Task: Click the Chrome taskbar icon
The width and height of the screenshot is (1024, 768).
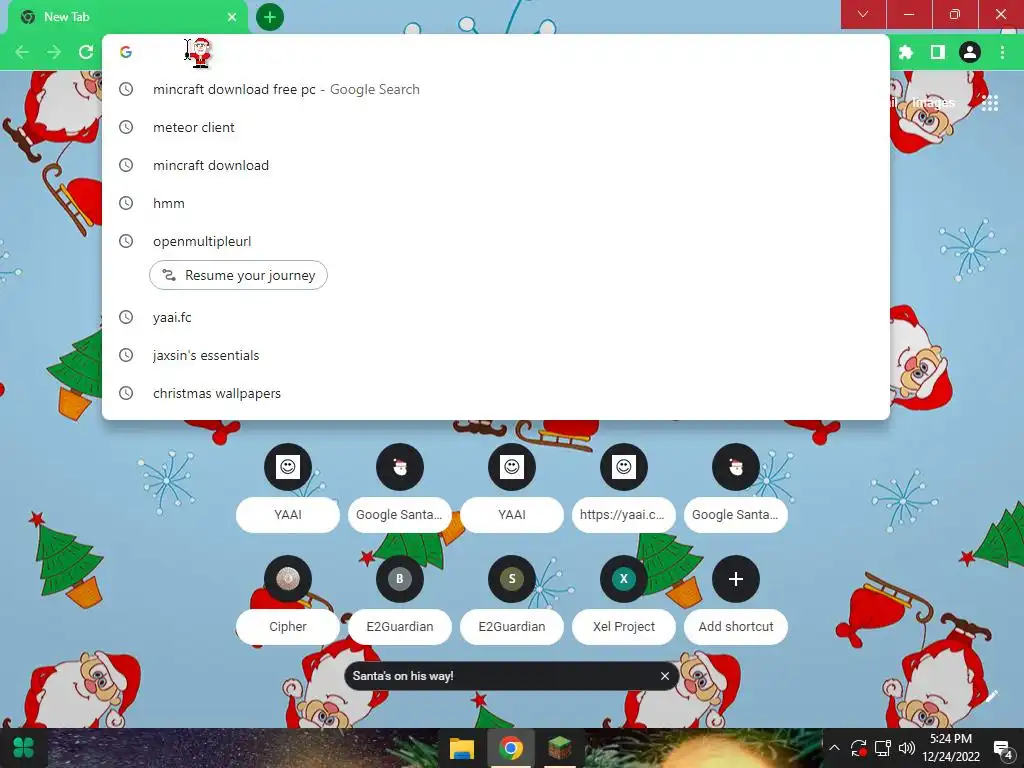Action: point(511,748)
